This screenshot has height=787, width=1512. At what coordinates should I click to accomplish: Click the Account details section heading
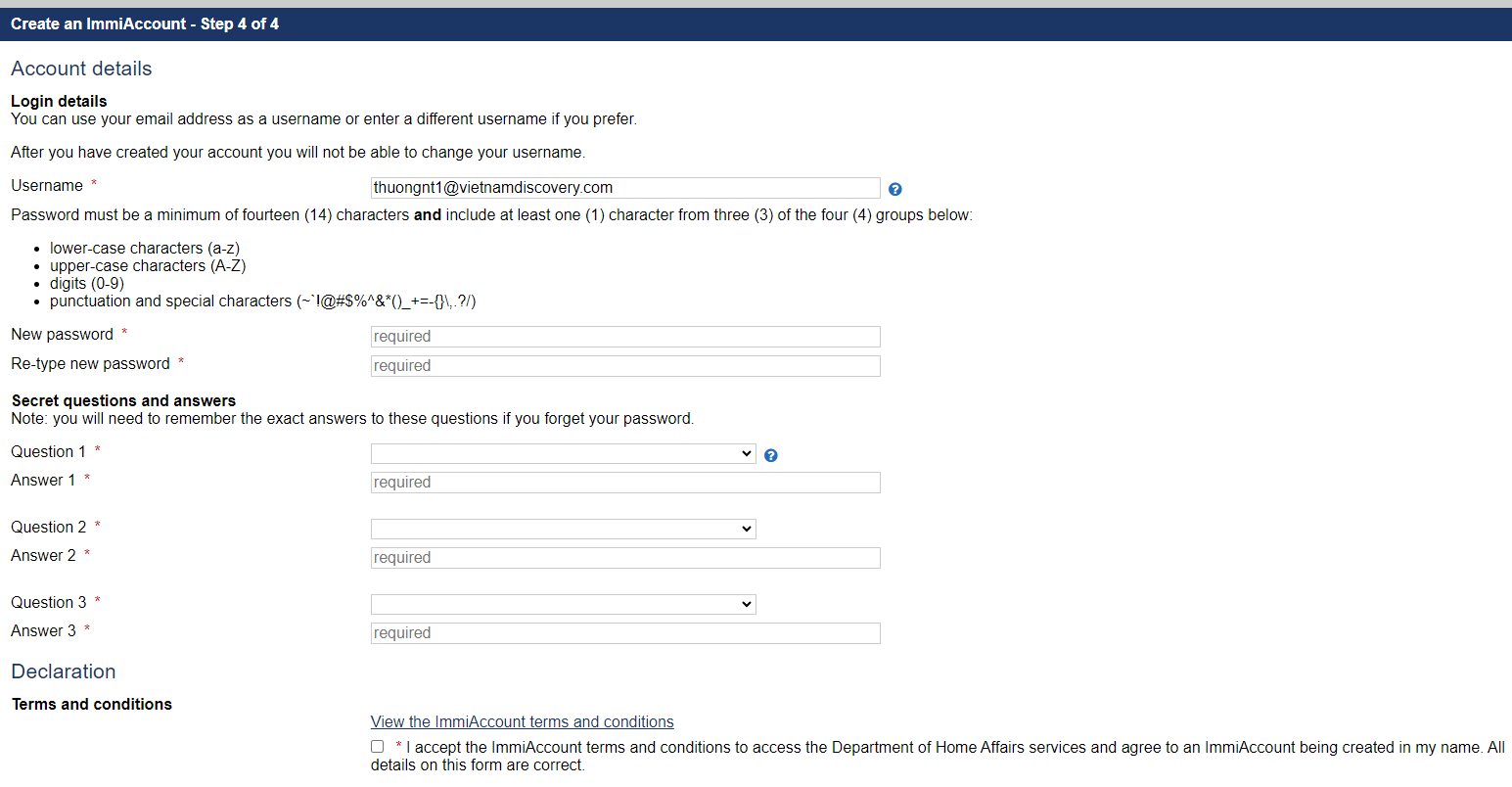tap(81, 69)
